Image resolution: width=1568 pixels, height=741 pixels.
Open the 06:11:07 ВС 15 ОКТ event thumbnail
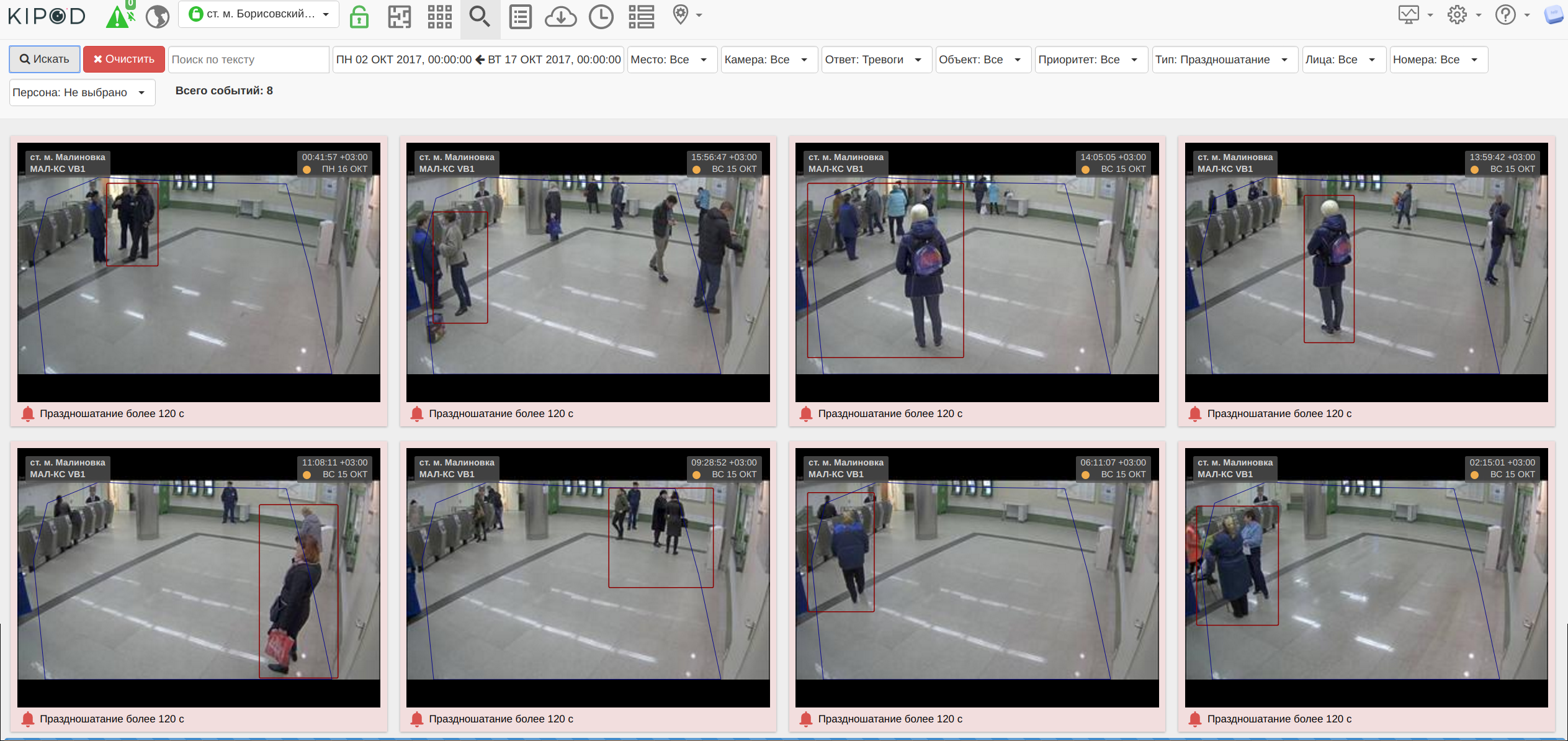click(977, 578)
